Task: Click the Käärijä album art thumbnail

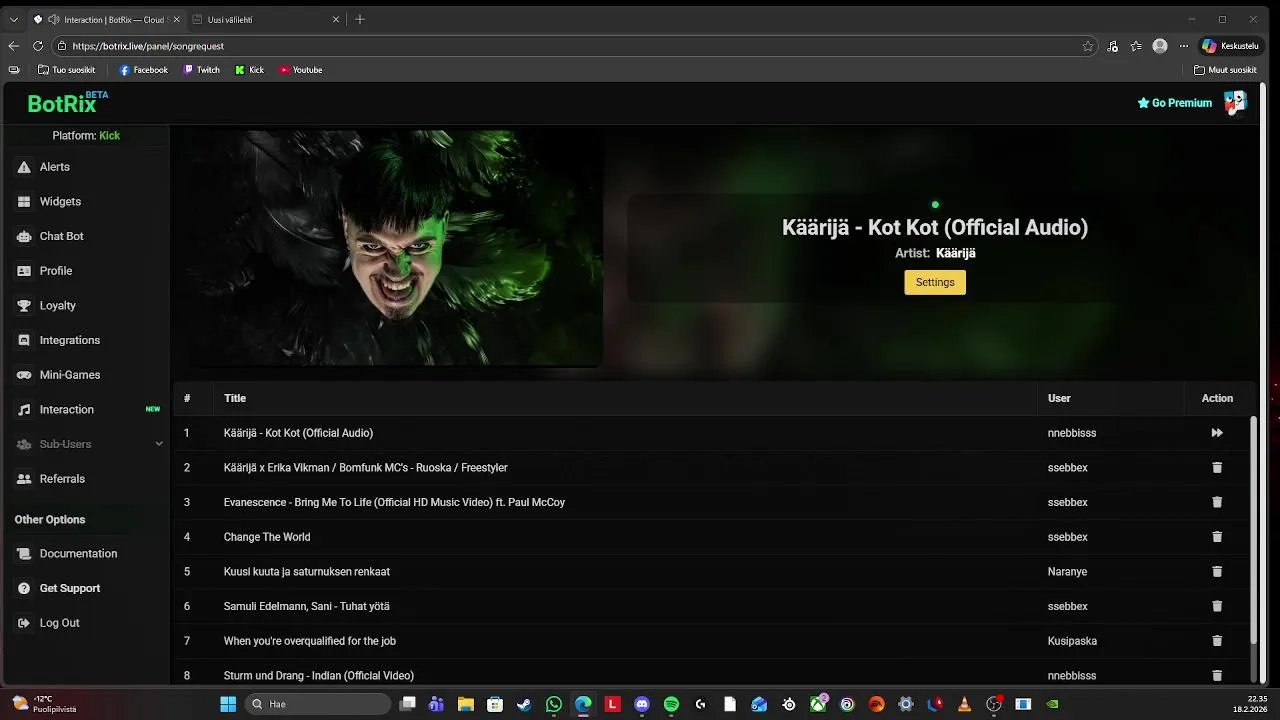Action: point(396,248)
